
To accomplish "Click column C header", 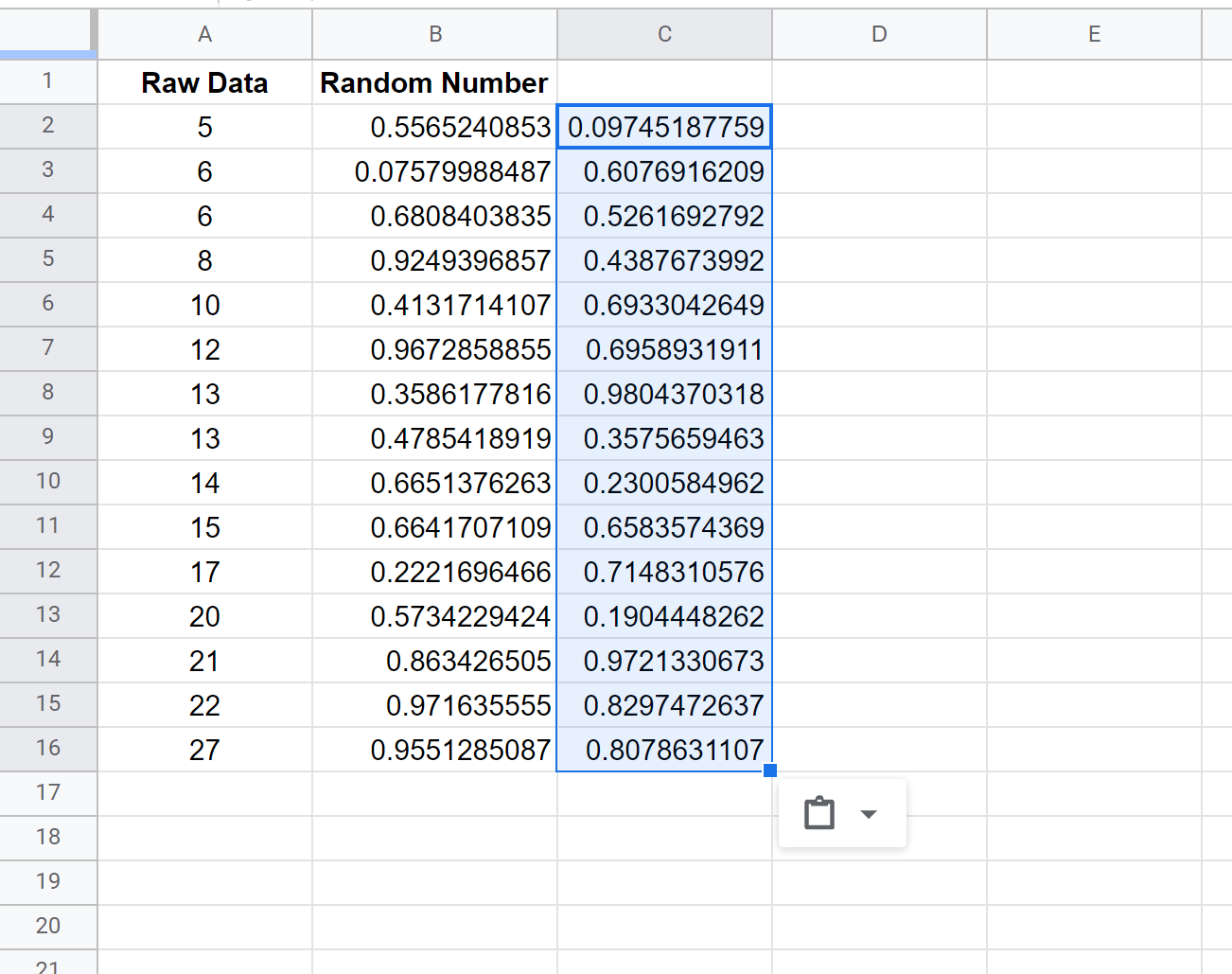I will click(x=664, y=35).
